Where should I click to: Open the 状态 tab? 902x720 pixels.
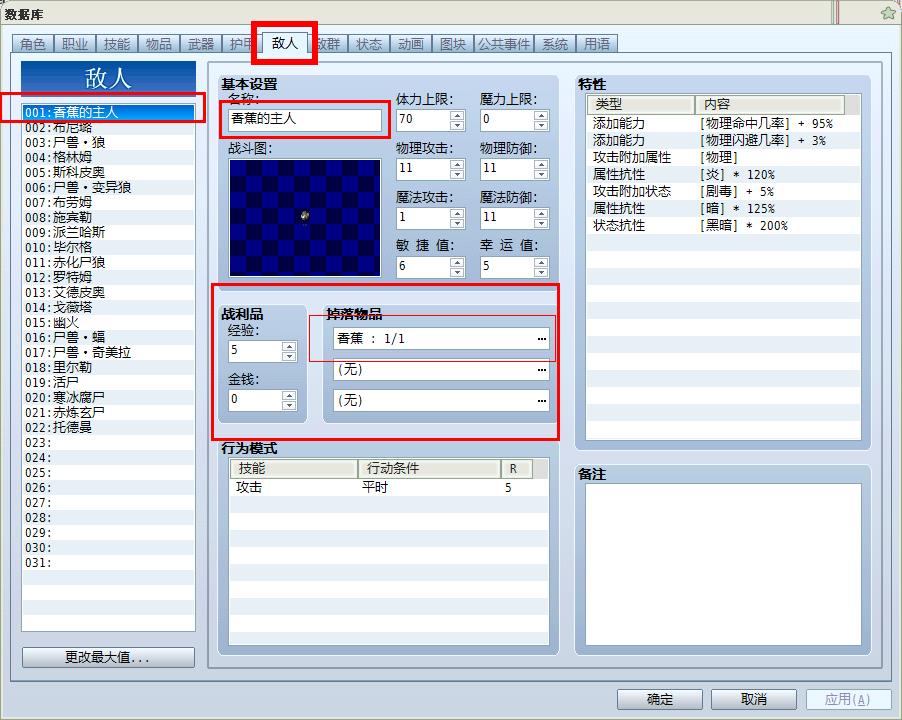click(369, 44)
